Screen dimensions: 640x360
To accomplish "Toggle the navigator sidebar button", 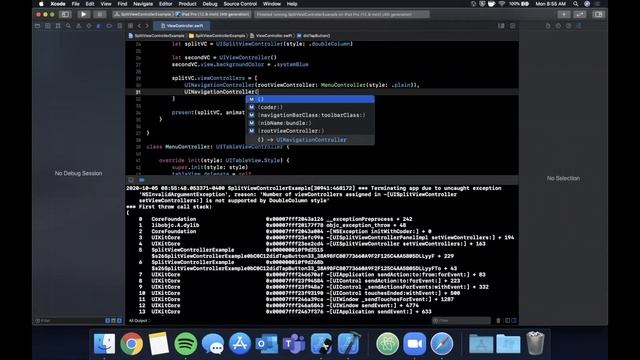I will pyautogui.click(x=65, y=14).
